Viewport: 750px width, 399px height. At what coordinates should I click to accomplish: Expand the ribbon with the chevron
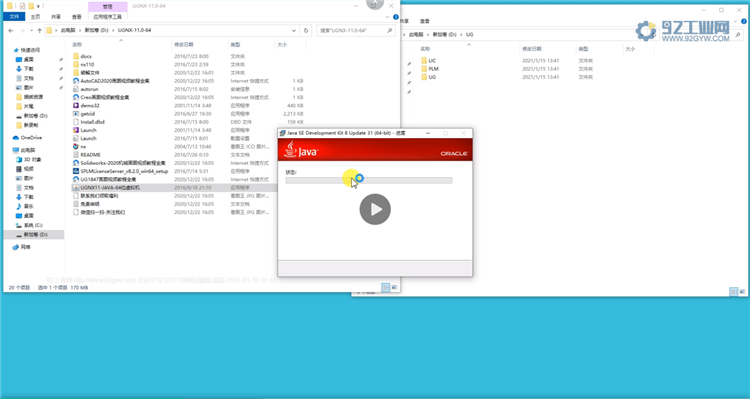point(387,17)
